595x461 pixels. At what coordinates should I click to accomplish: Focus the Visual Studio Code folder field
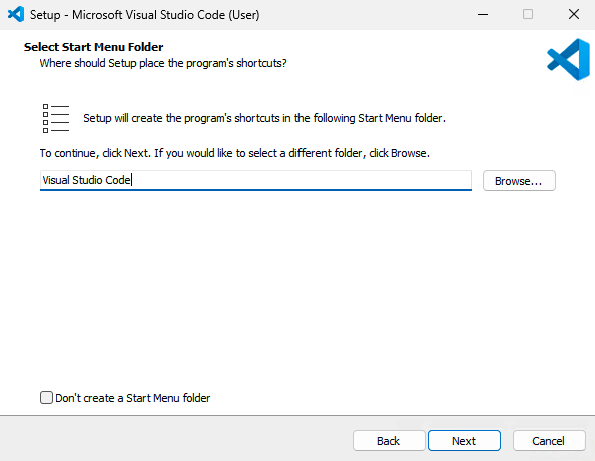click(x=256, y=180)
